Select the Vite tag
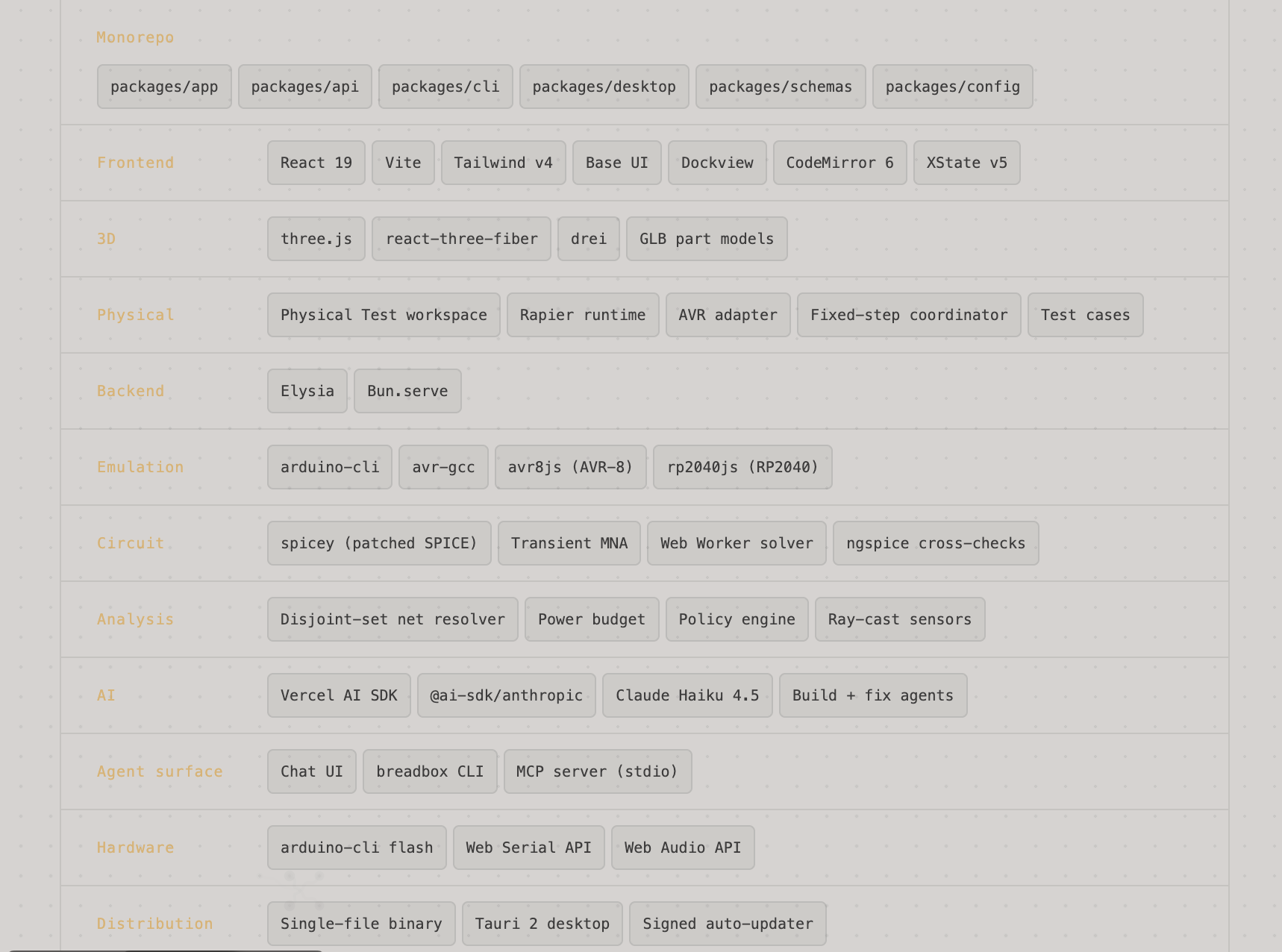Screen dimensions: 1282x952 pos(403,163)
